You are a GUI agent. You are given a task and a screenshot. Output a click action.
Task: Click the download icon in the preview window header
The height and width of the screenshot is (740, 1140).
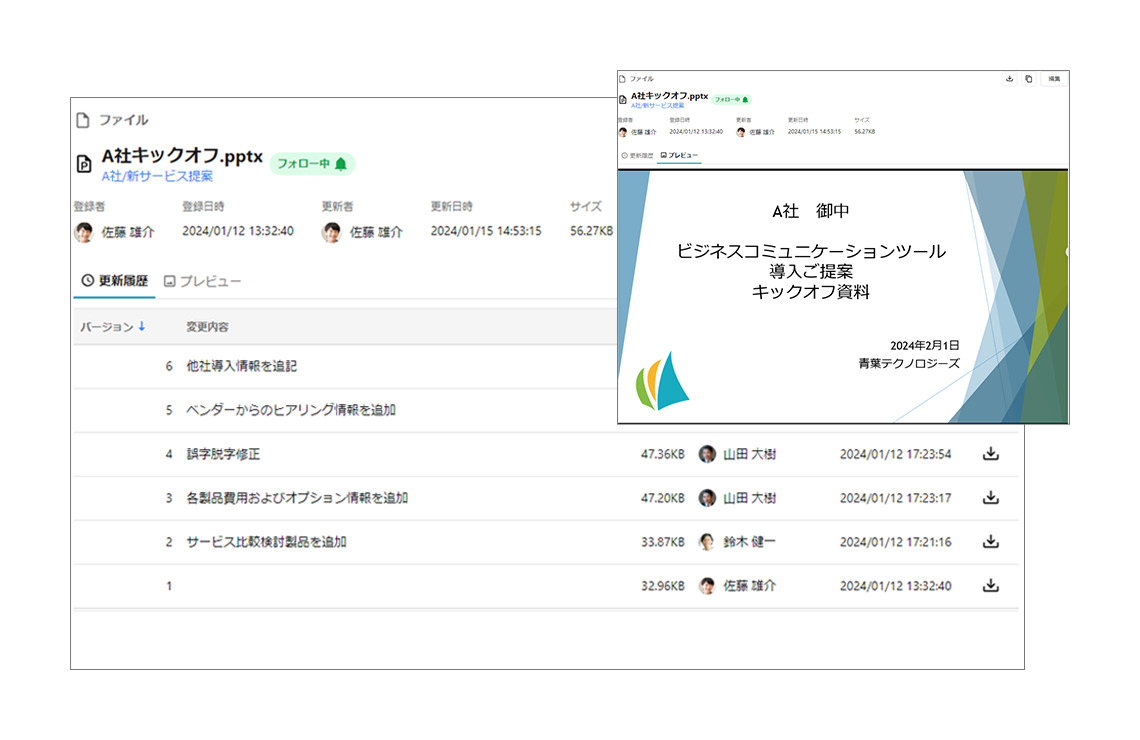click(x=1009, y=79)
